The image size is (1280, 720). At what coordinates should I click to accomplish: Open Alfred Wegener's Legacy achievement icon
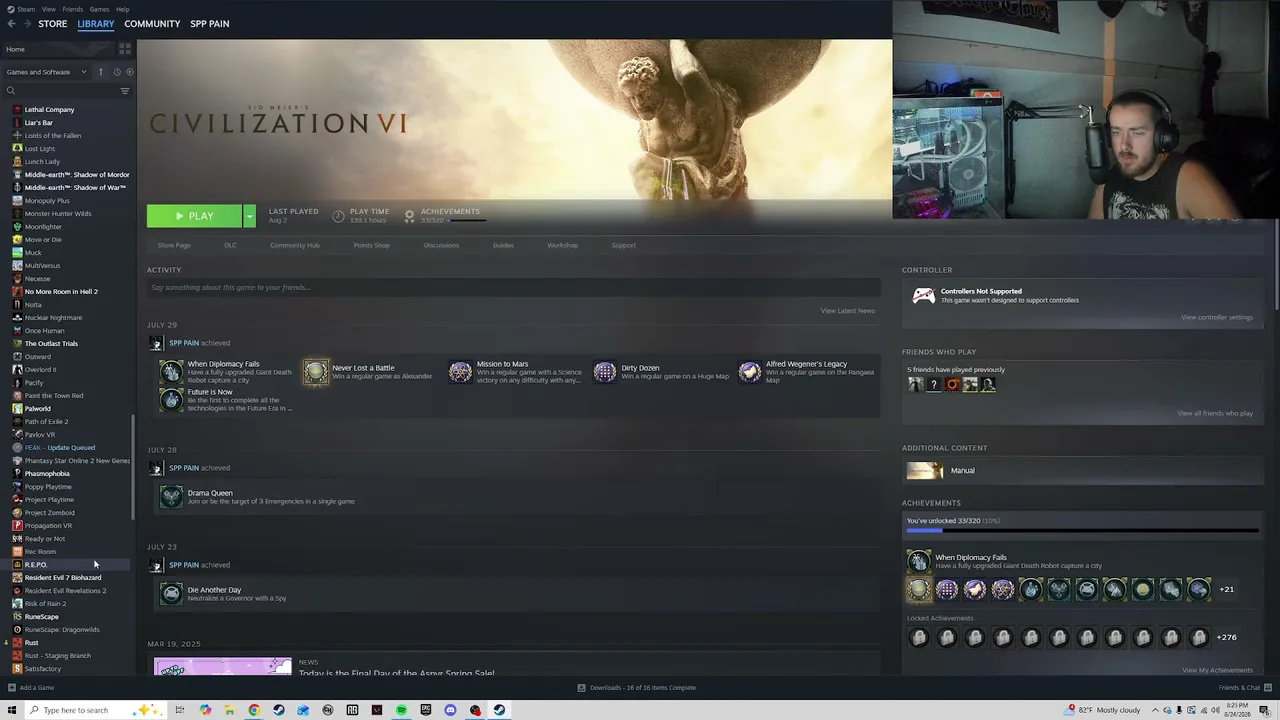click(x=750, y=372)
